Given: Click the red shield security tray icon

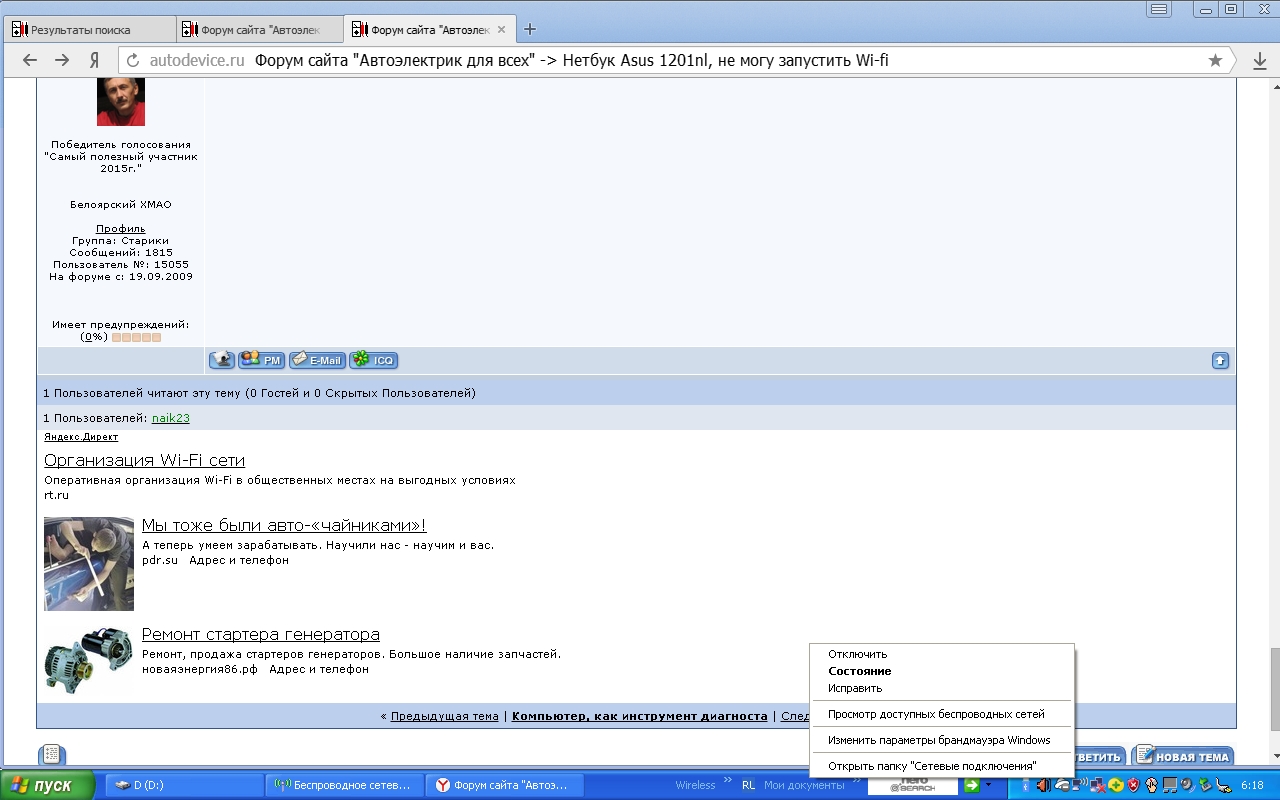Looking at the screenshot, I should [x=1133, y=786].
